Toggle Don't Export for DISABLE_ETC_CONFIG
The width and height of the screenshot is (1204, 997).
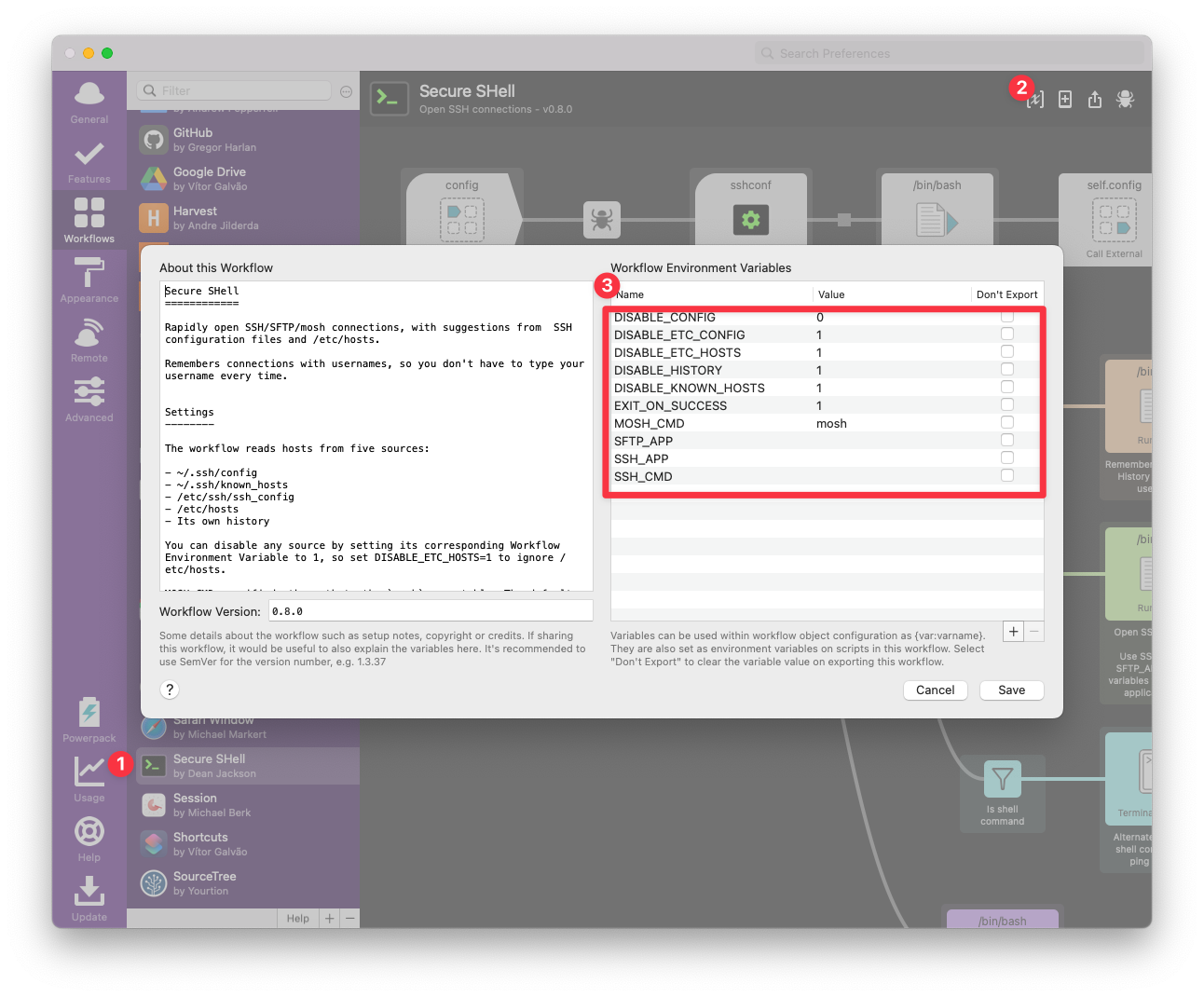point(1007,334)
